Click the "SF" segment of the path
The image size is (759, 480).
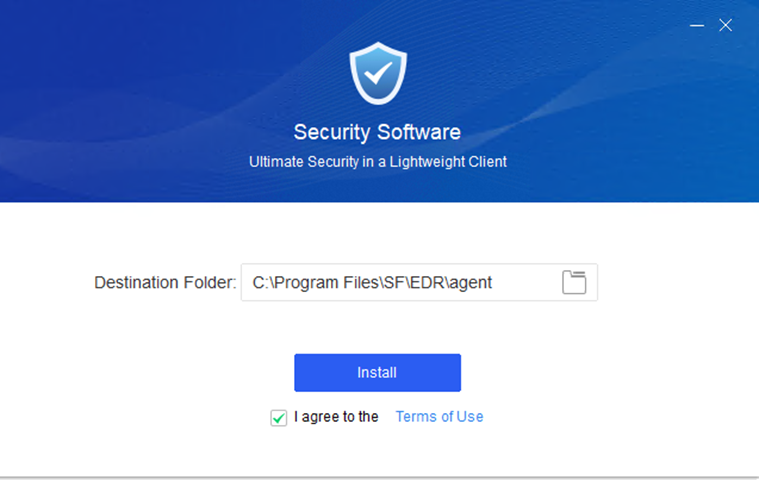388,283
